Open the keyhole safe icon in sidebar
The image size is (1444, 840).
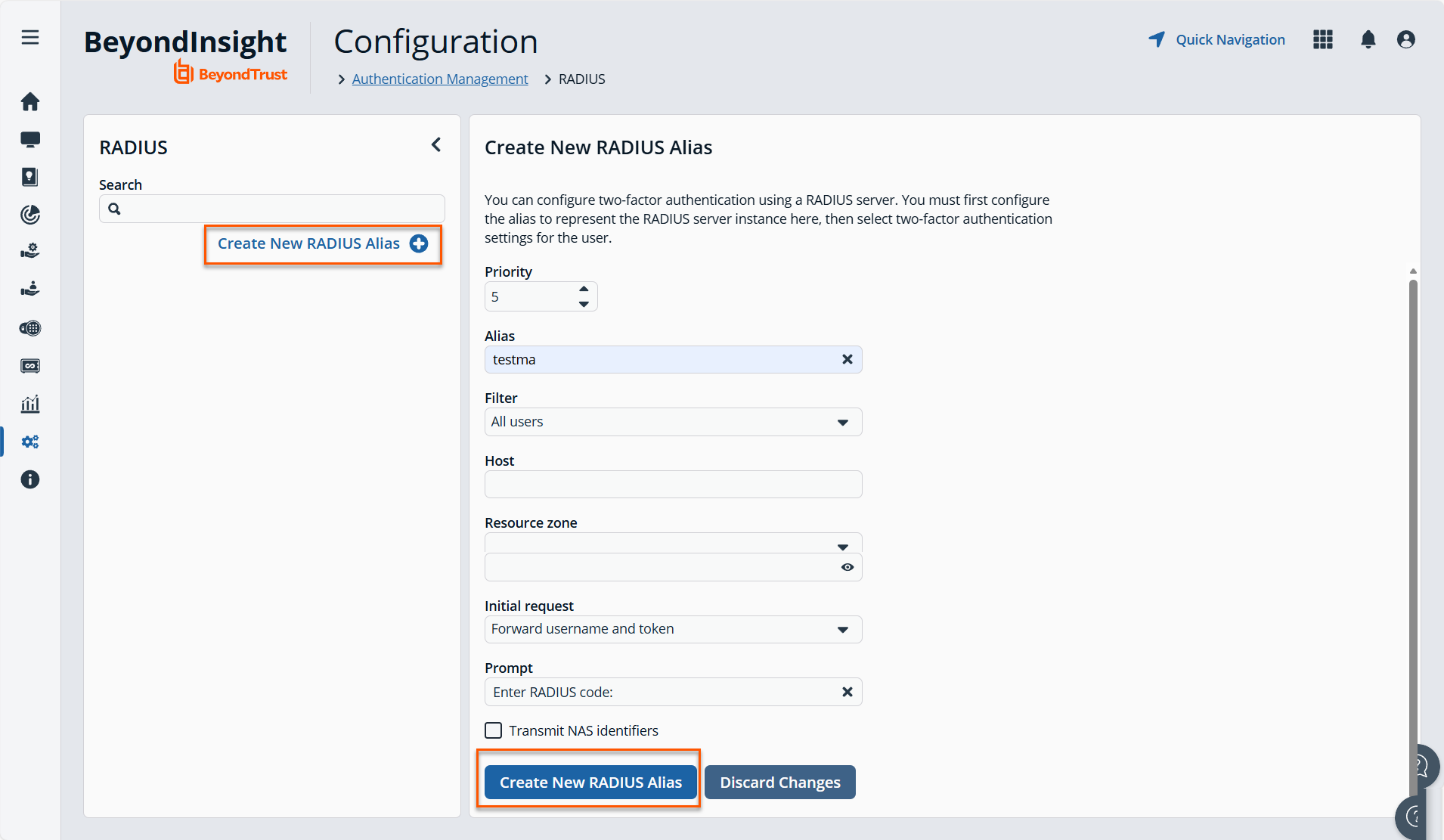30,177
